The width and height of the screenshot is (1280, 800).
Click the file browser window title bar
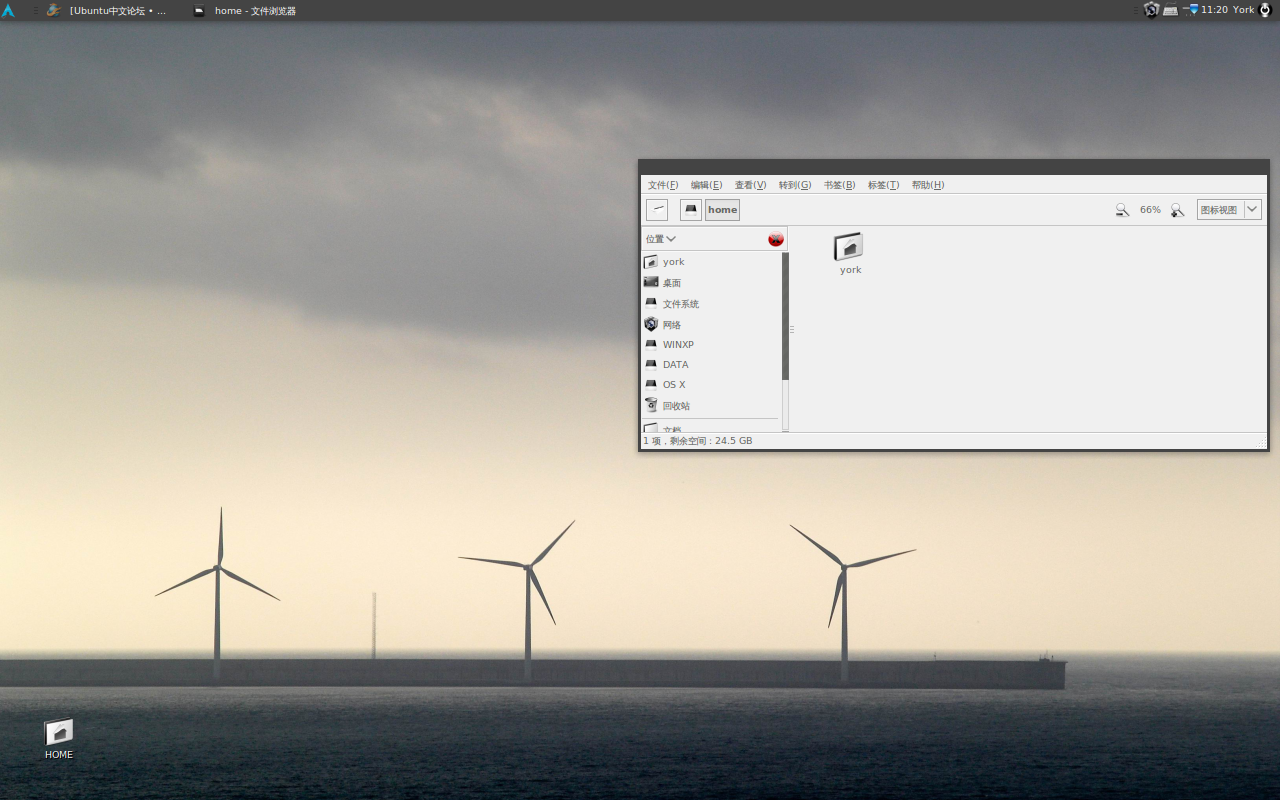(x=954, y=167)
